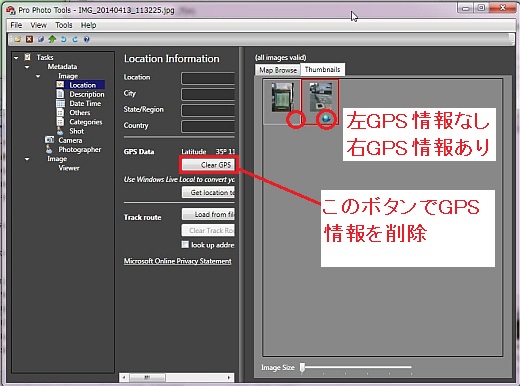Select the Viewer tree item

(x=69, y=168)
